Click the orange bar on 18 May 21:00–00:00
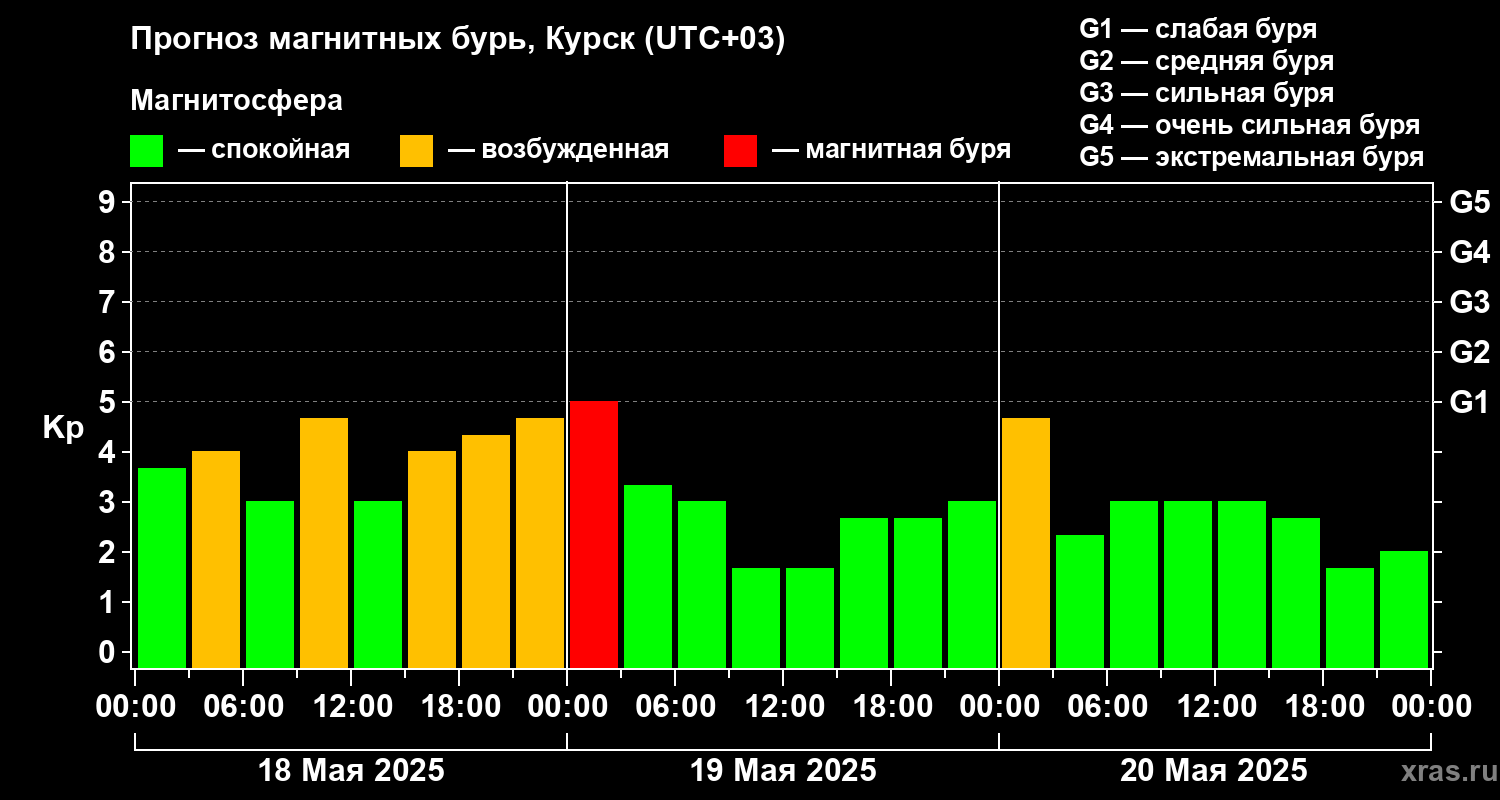Image resolution: width=1500 pixels, height=800 pixels. 540,543
